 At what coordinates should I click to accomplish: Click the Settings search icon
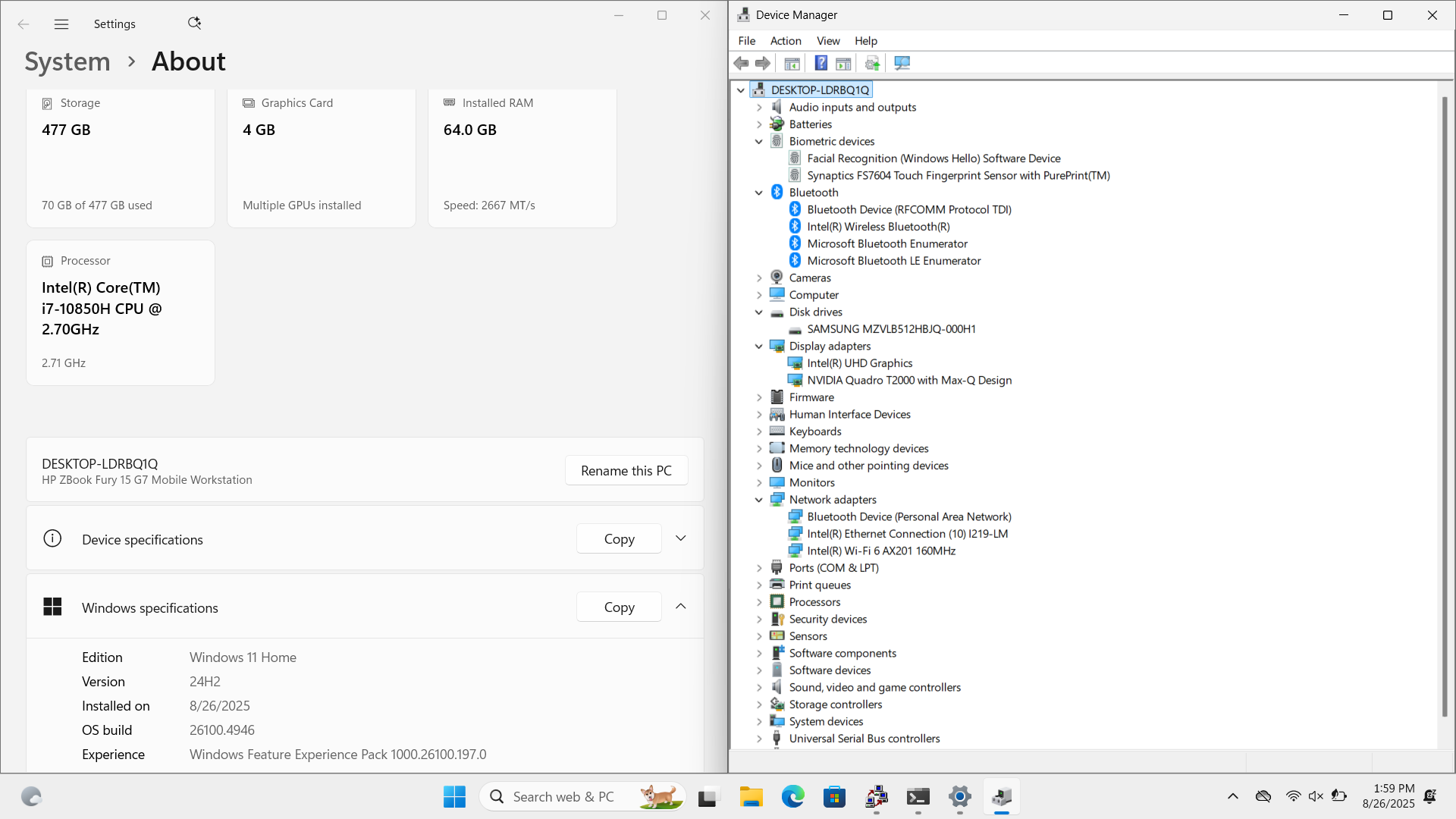pyautogui.click(x=194, y=24)
